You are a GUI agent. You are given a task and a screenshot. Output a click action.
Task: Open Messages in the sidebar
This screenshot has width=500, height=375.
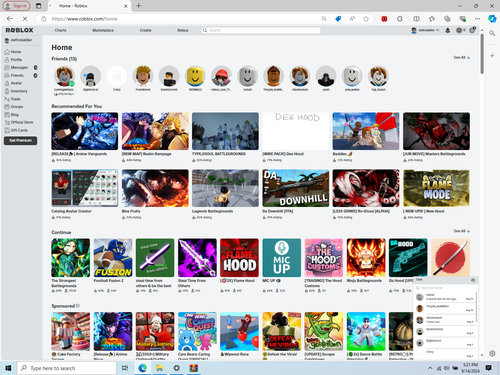21,67
